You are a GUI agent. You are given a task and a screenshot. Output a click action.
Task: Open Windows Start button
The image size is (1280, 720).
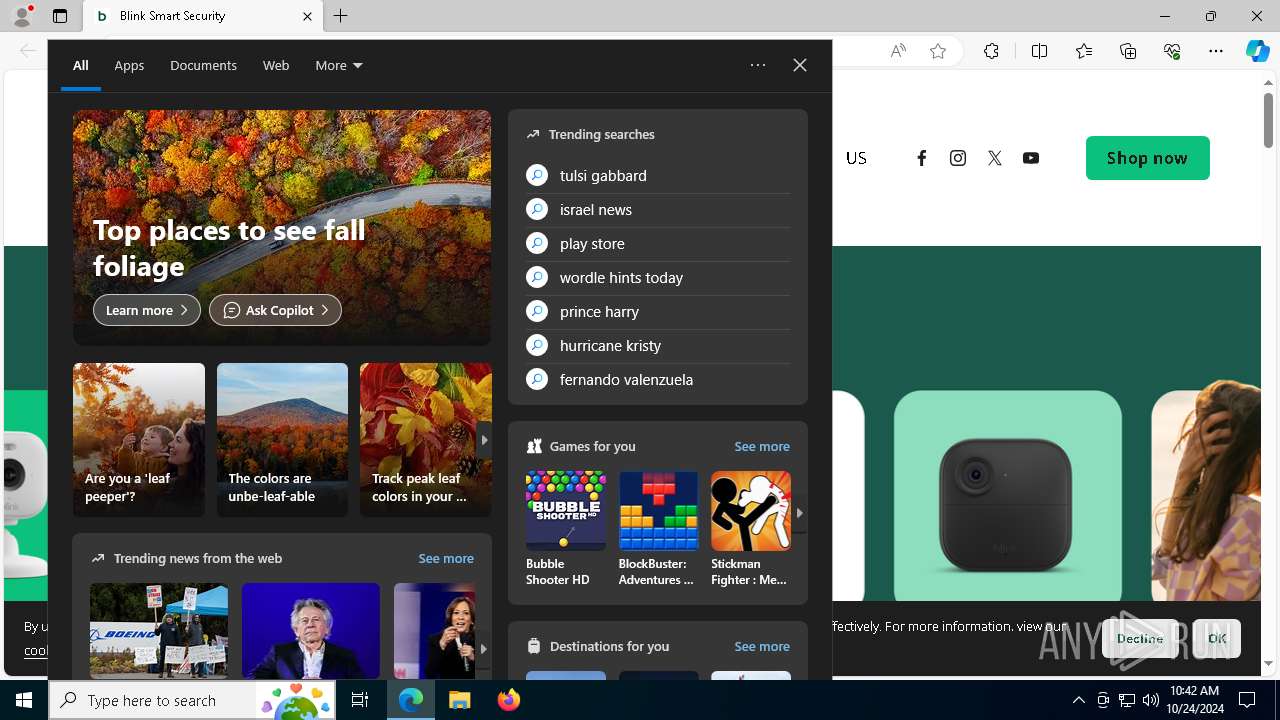tap(24, 700)
